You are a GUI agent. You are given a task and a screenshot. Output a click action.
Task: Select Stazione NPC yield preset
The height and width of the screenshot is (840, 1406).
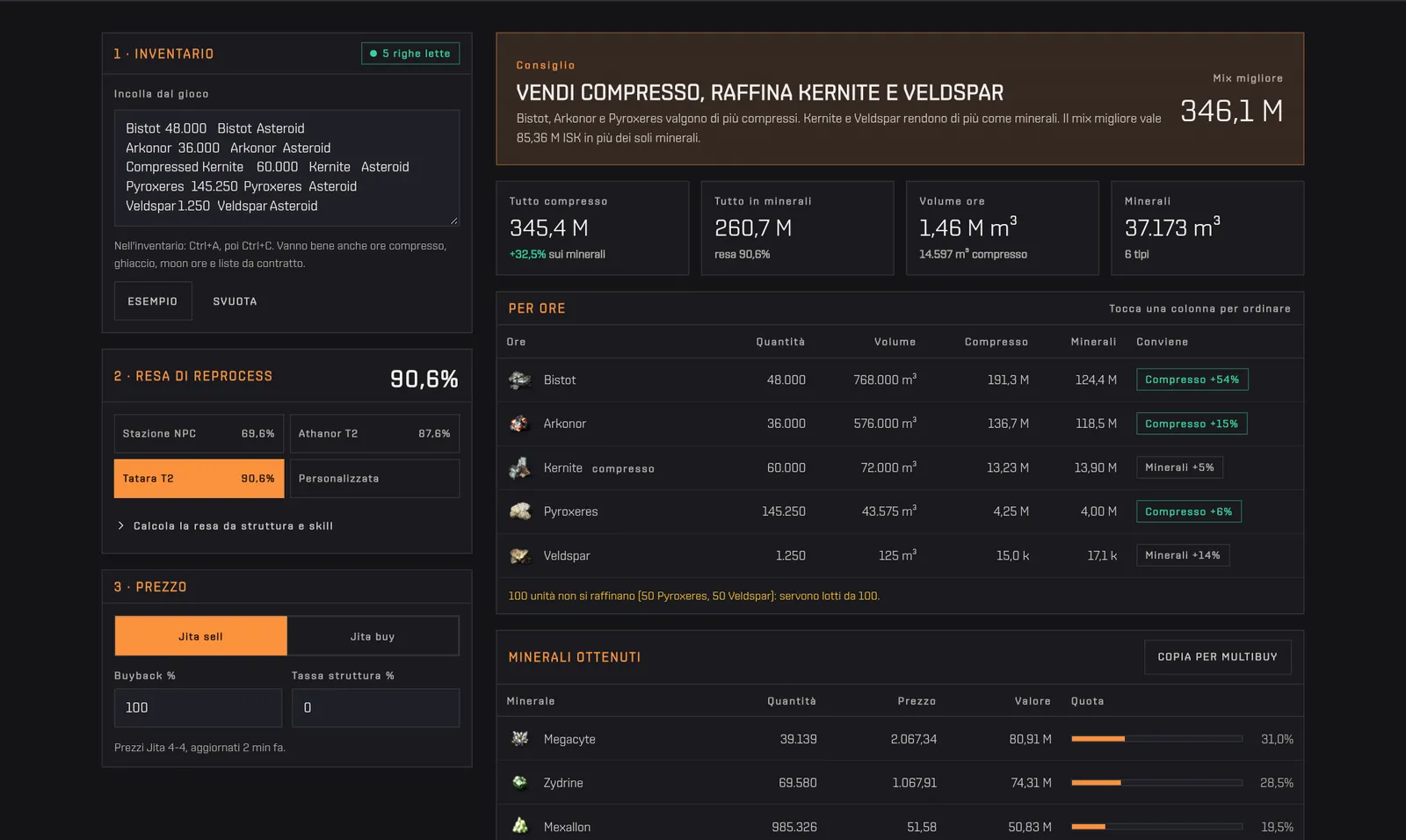point(199,433)
